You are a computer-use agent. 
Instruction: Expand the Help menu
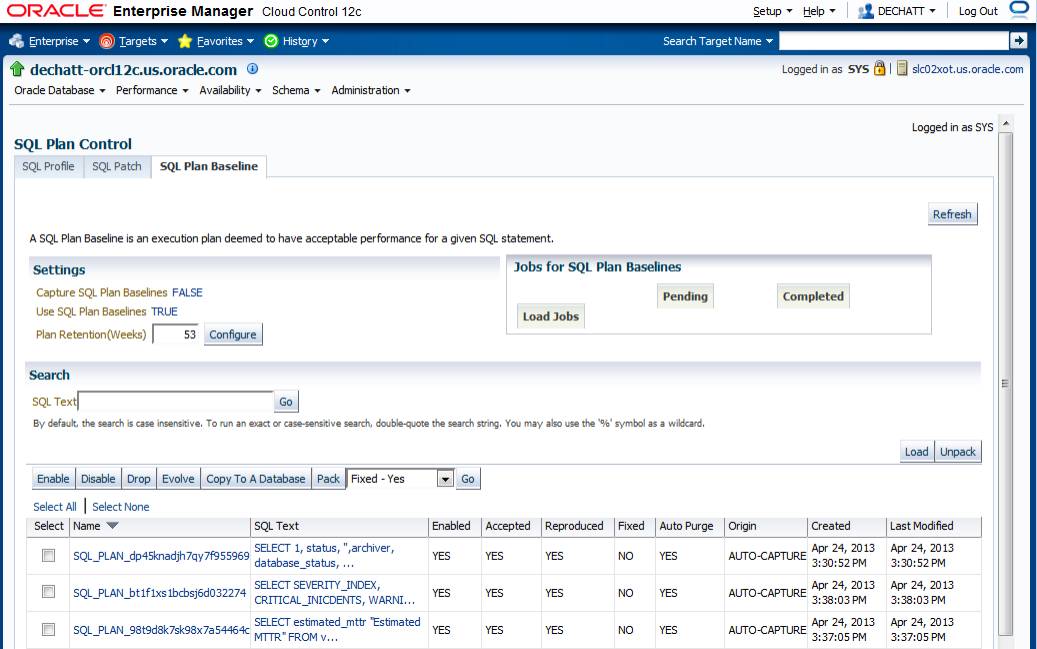pos(819,11)
